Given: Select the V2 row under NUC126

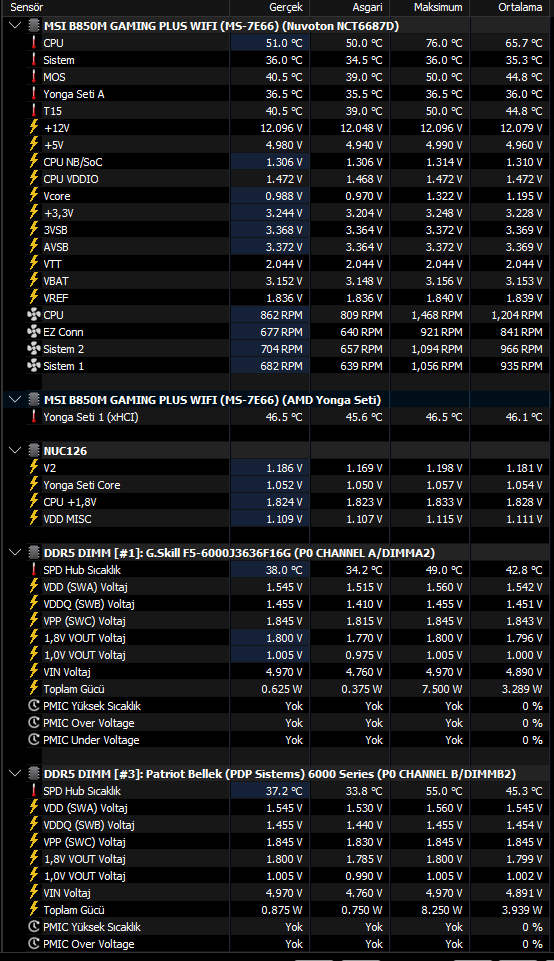Looking at the screenshot, I should click(x=275, y=468).
